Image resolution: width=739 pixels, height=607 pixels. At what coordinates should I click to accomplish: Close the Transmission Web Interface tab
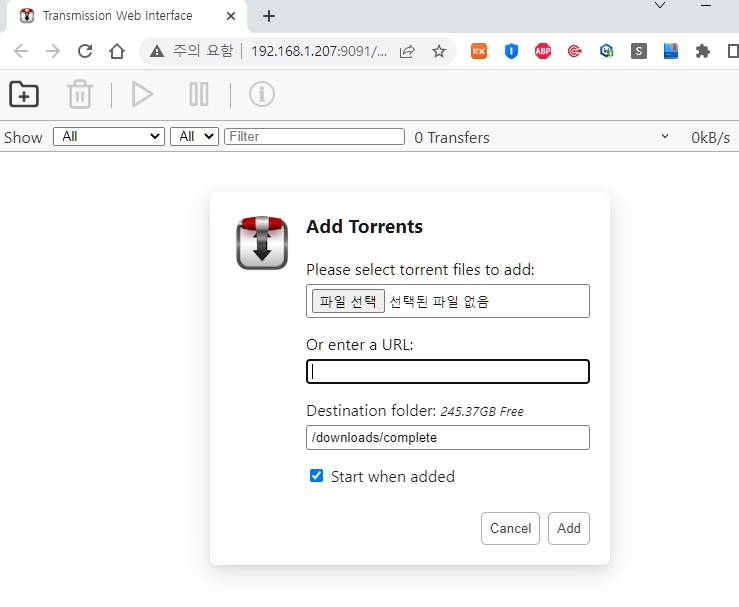tap(230, 16)
